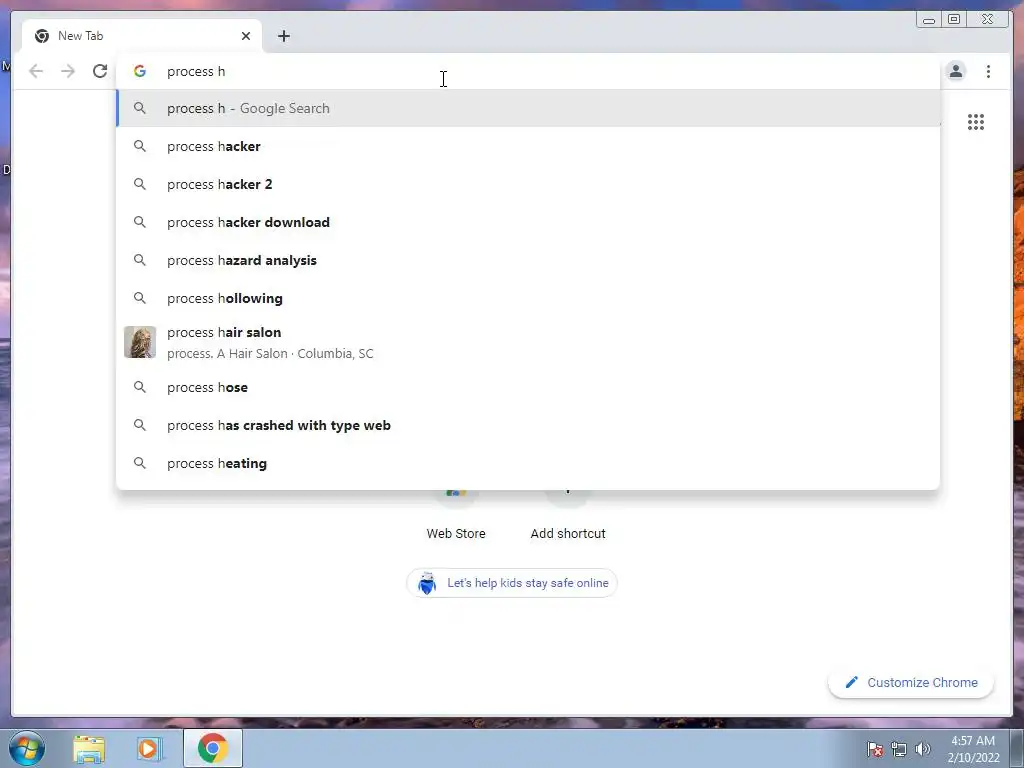Viewport: 1024px width, 768px height.
Task: Select 'process hacker' suggestion
Action: pos(528,146)
